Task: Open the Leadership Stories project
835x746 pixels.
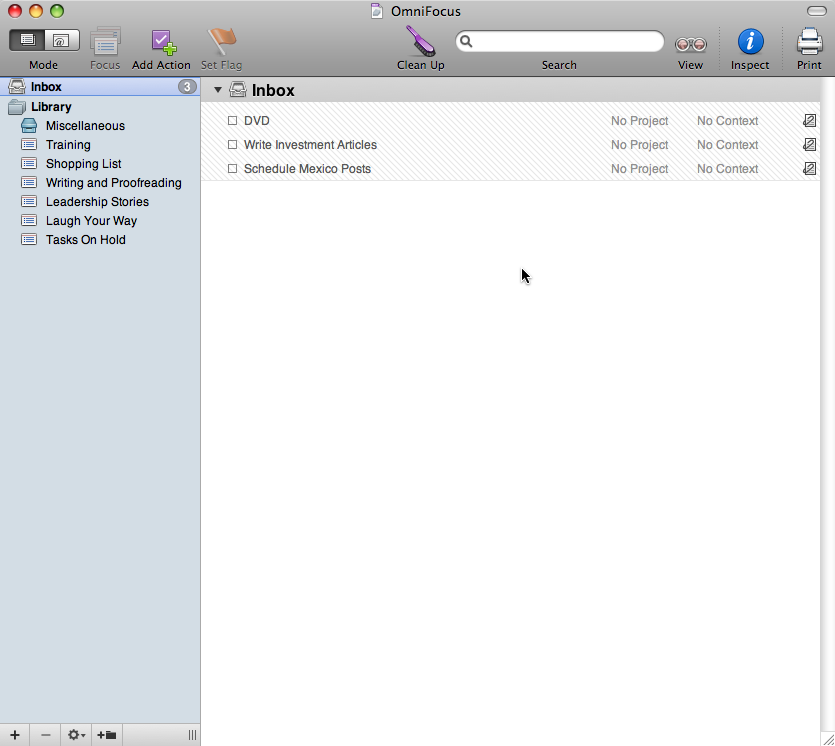Action: [x=100, y=202]
